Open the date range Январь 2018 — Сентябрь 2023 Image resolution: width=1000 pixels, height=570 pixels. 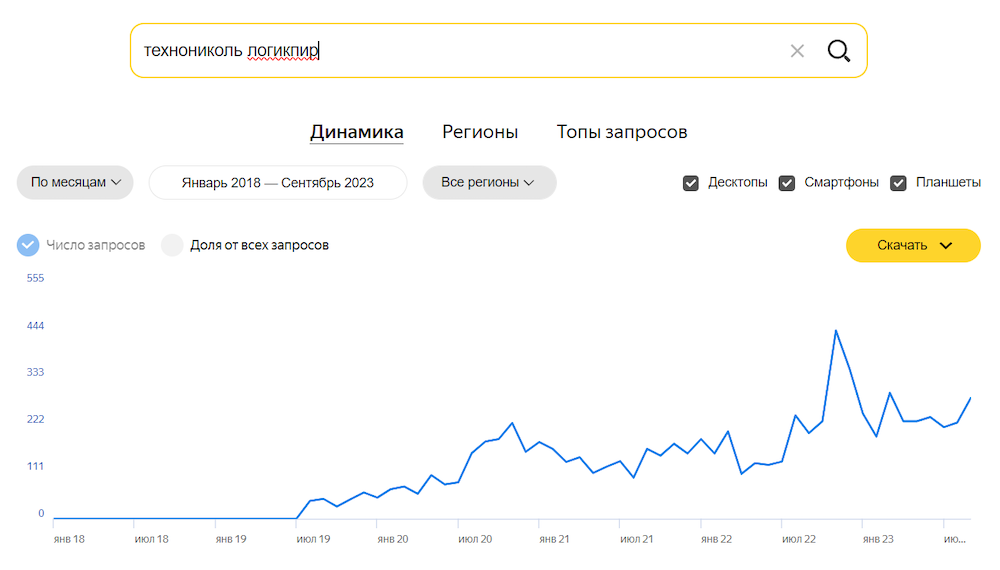278,183
